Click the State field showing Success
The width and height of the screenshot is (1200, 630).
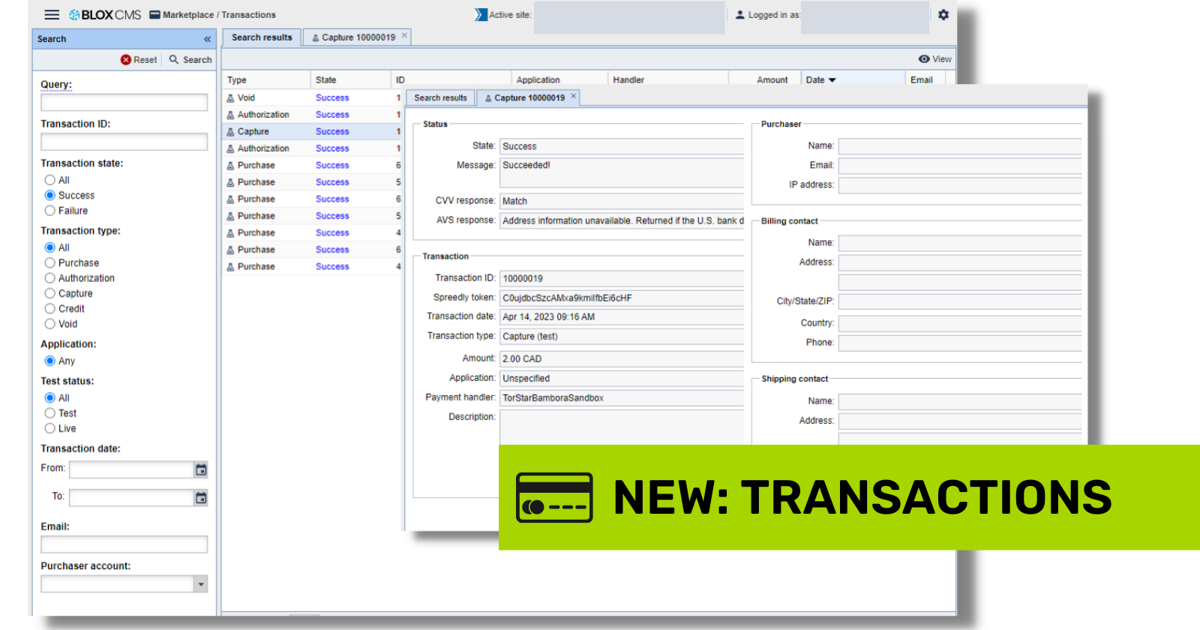click(621, 146)
